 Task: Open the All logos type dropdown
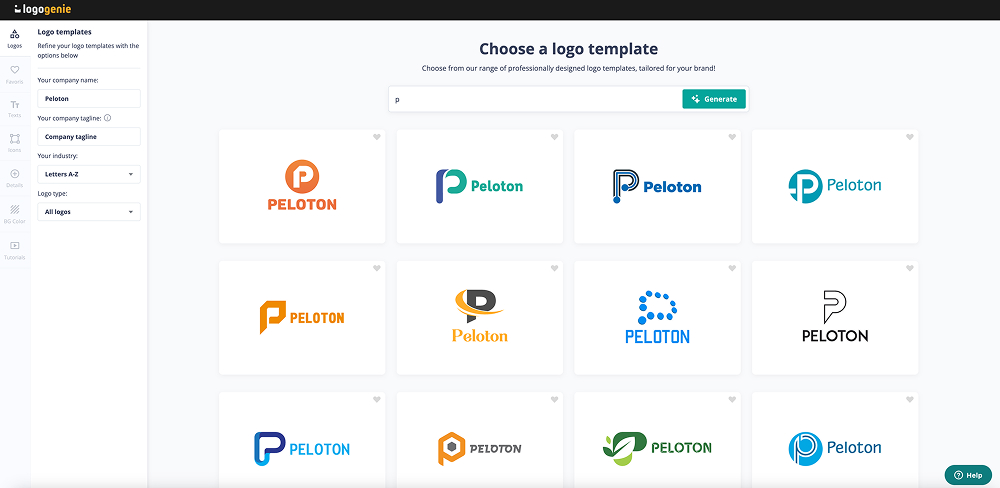[x=89, y=212]
